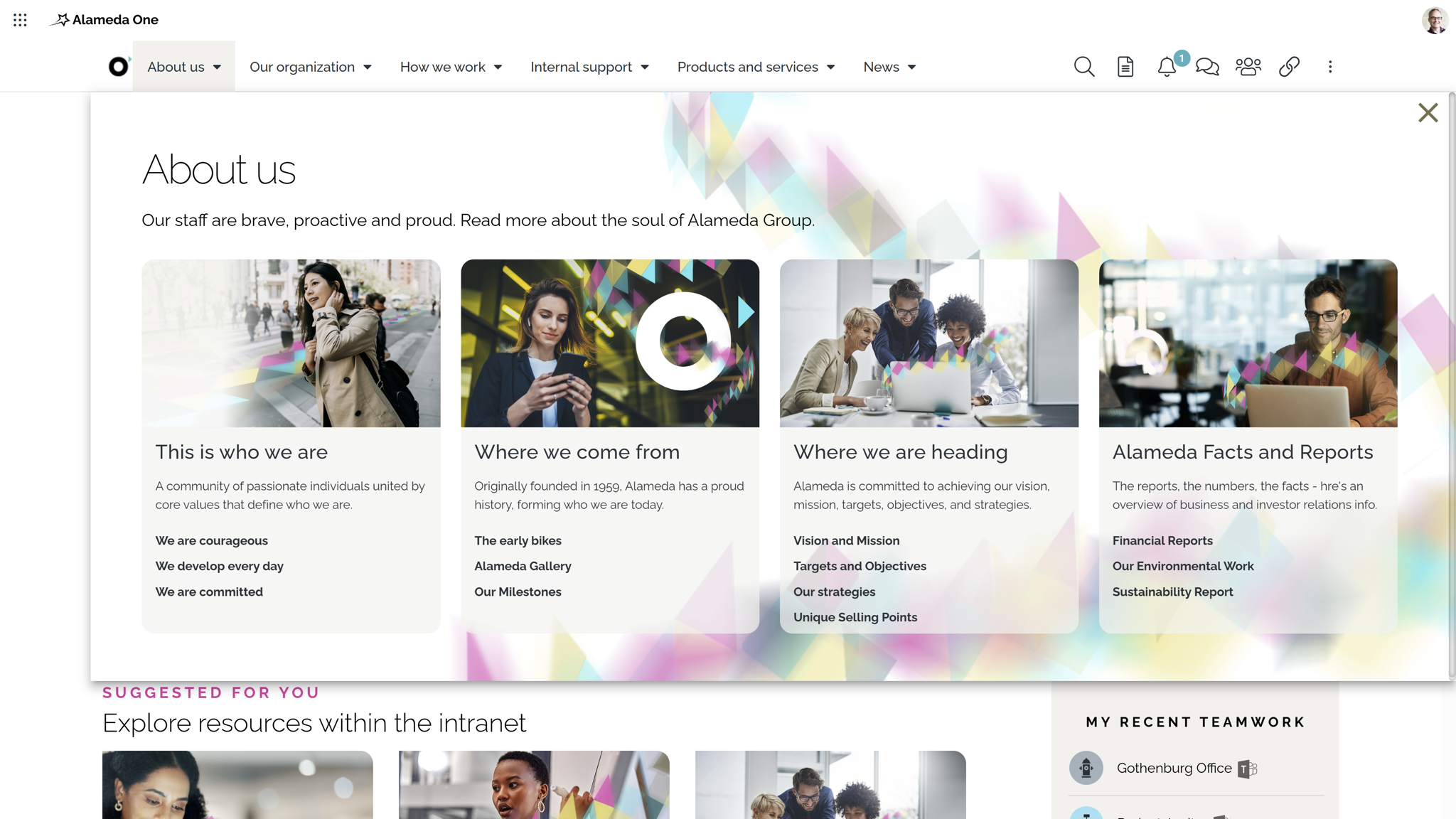Open Unique Selling Points link

[855, 617]
